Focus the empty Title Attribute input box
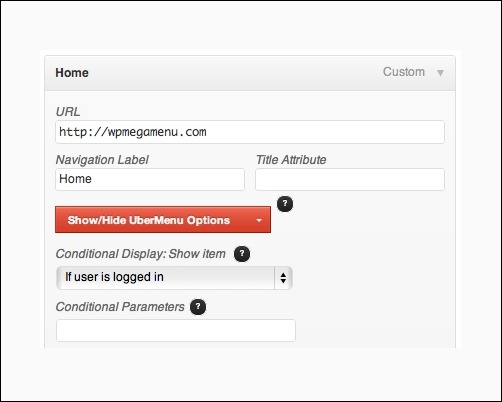The image size is (502, 402). pyautogui.click(x=350, y=179)
